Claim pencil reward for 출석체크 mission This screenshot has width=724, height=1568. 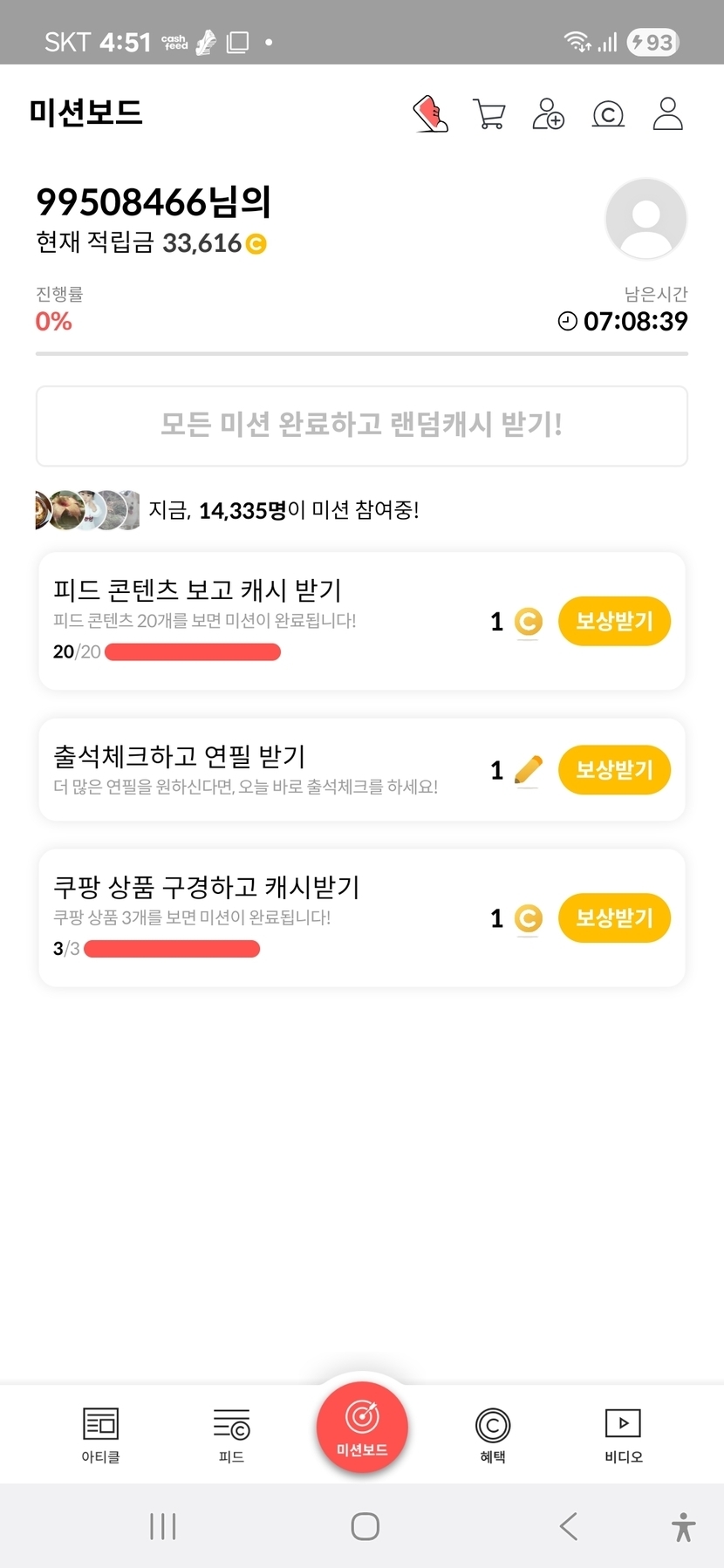click(x=614, y=770)
